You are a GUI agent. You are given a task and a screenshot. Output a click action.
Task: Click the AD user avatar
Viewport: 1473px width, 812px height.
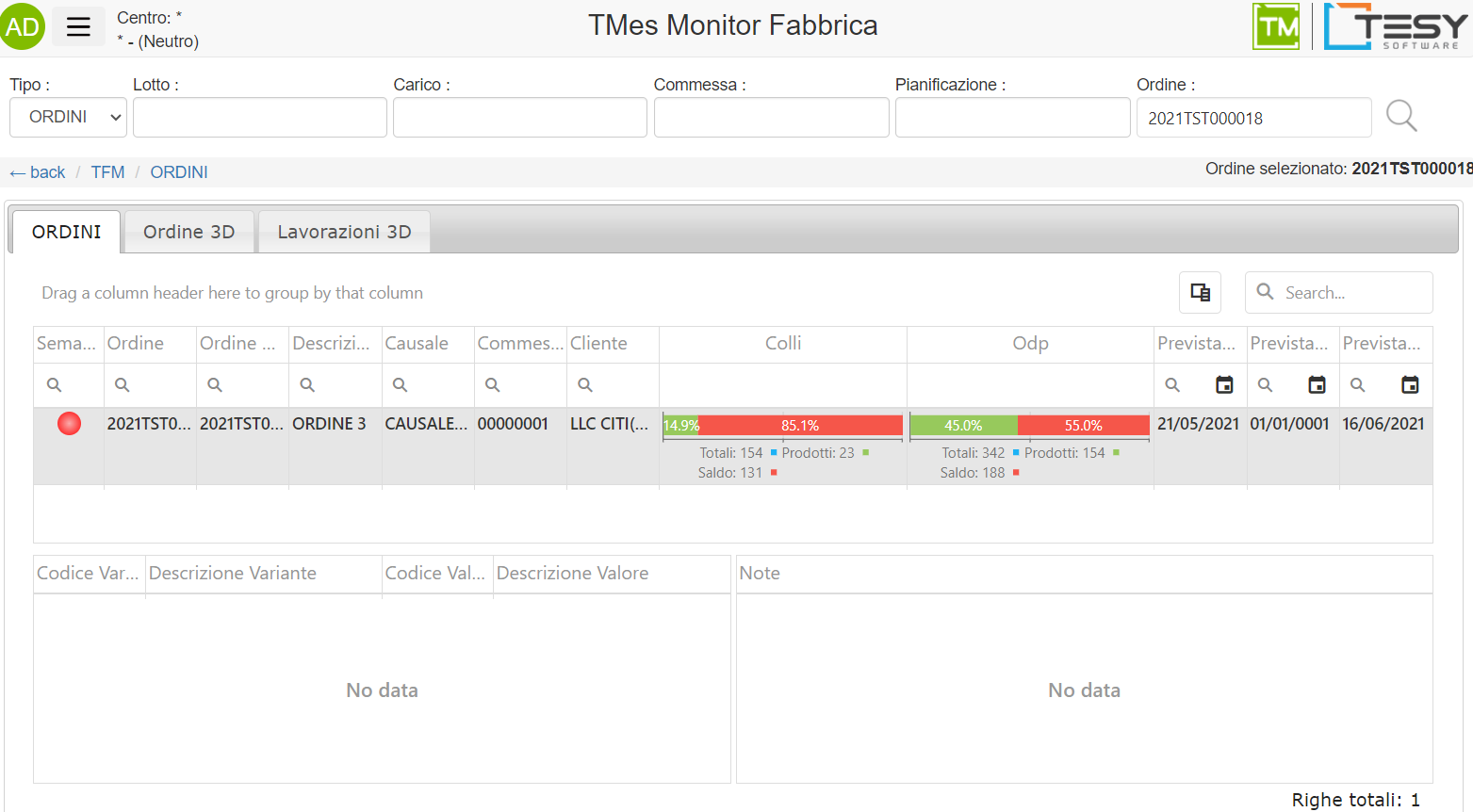tap(22, 26)
